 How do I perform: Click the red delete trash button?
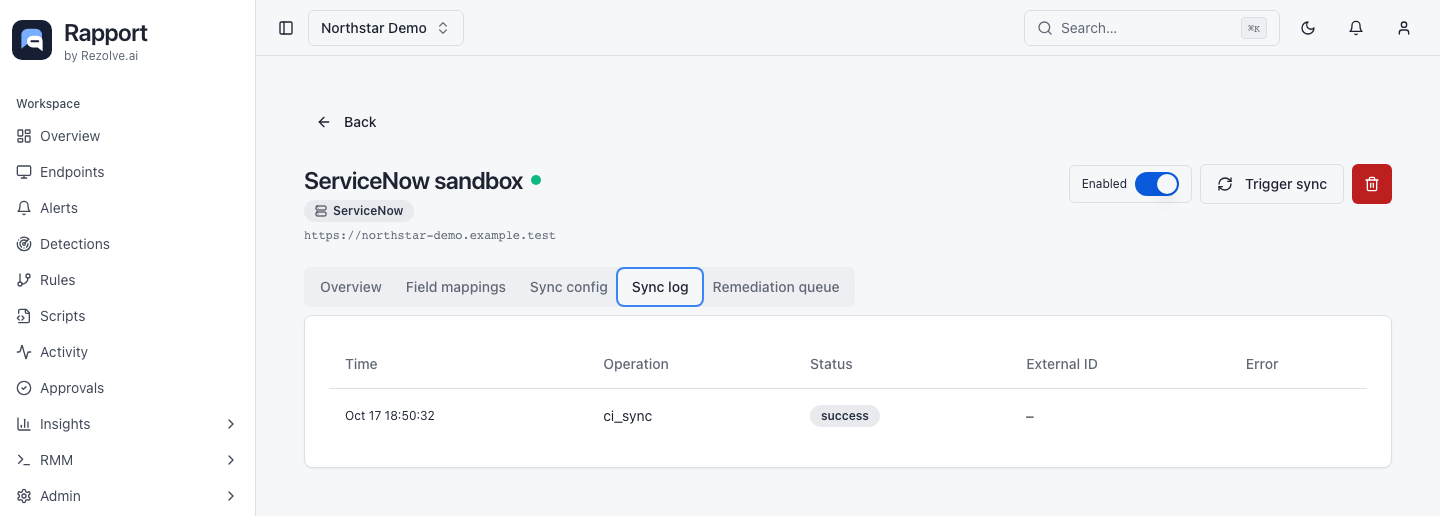pyautogui.click(x=1372, y=184)
